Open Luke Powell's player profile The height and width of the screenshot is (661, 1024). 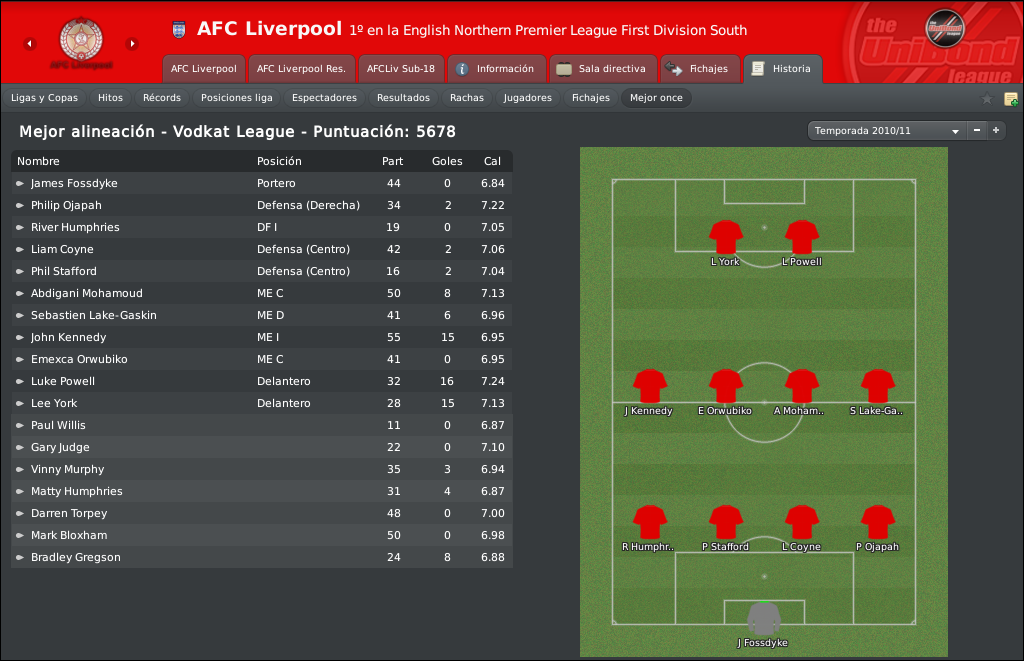point(63,381)
